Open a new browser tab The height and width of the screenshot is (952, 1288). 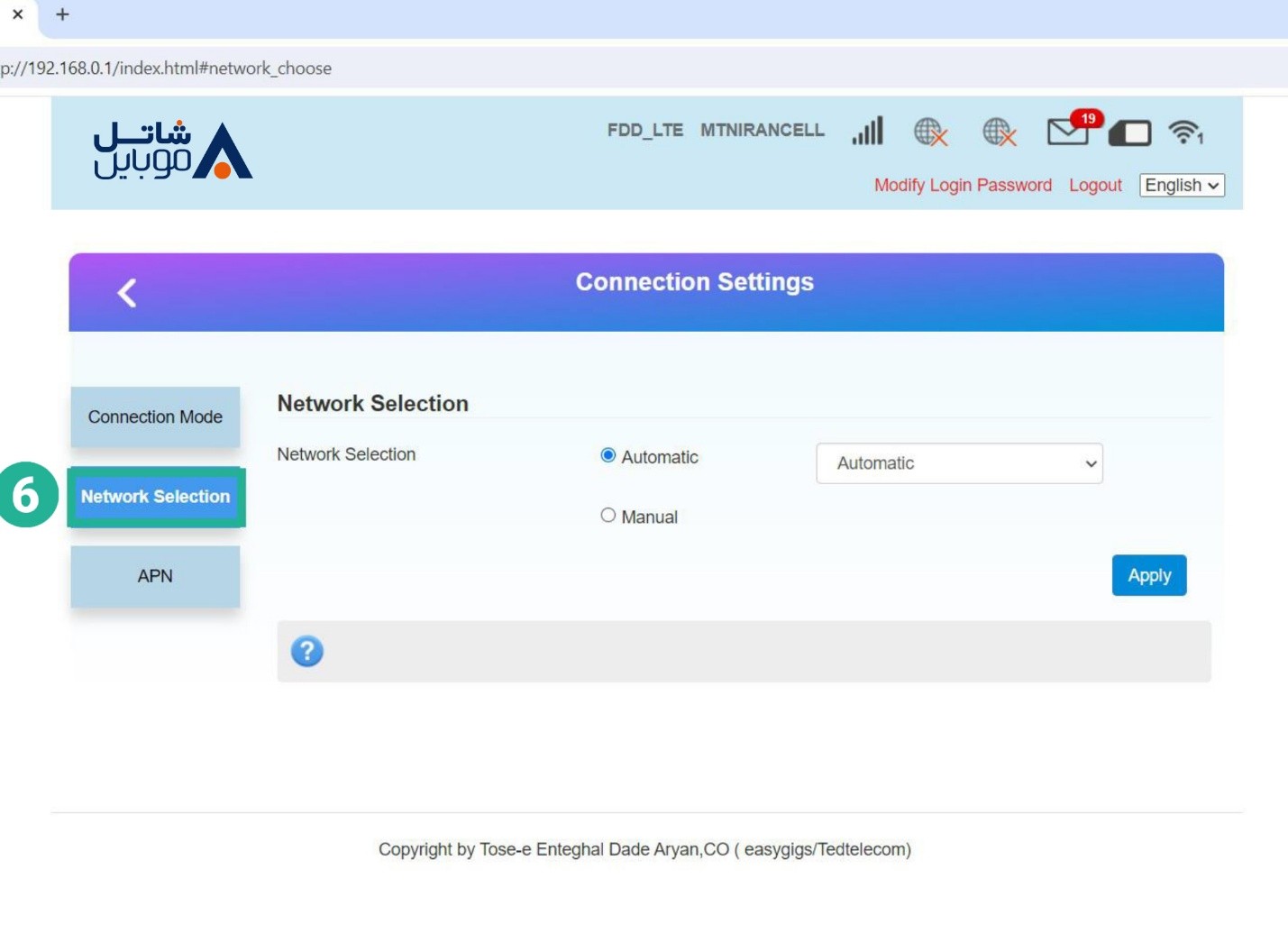click(x=62, y=14)
